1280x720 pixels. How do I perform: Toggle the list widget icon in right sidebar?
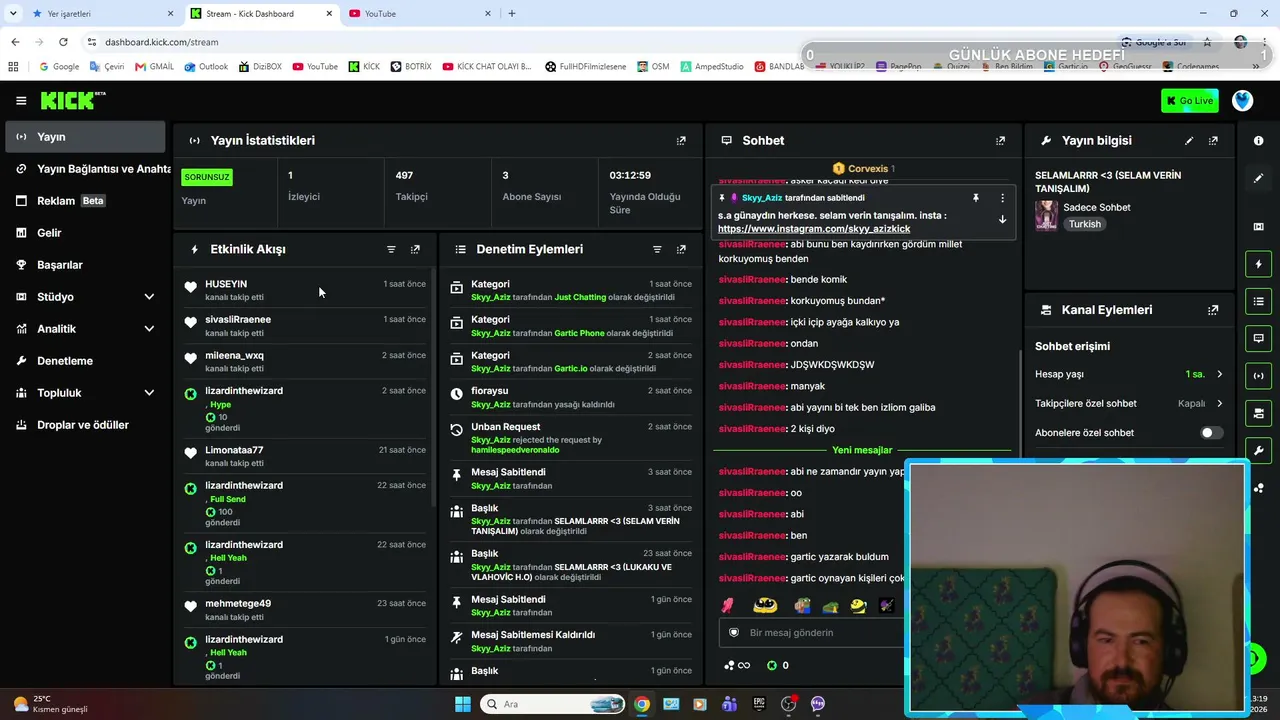pos(1258,301)
